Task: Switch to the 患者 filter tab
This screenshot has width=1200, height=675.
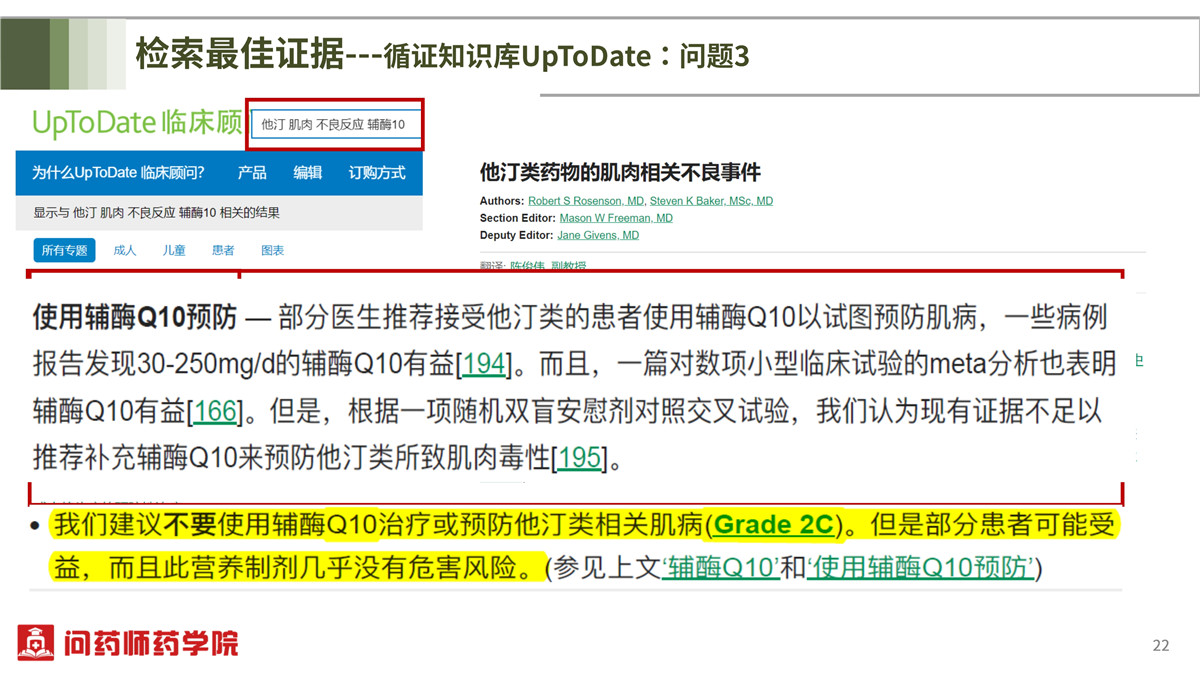Action: click(223, 250)
